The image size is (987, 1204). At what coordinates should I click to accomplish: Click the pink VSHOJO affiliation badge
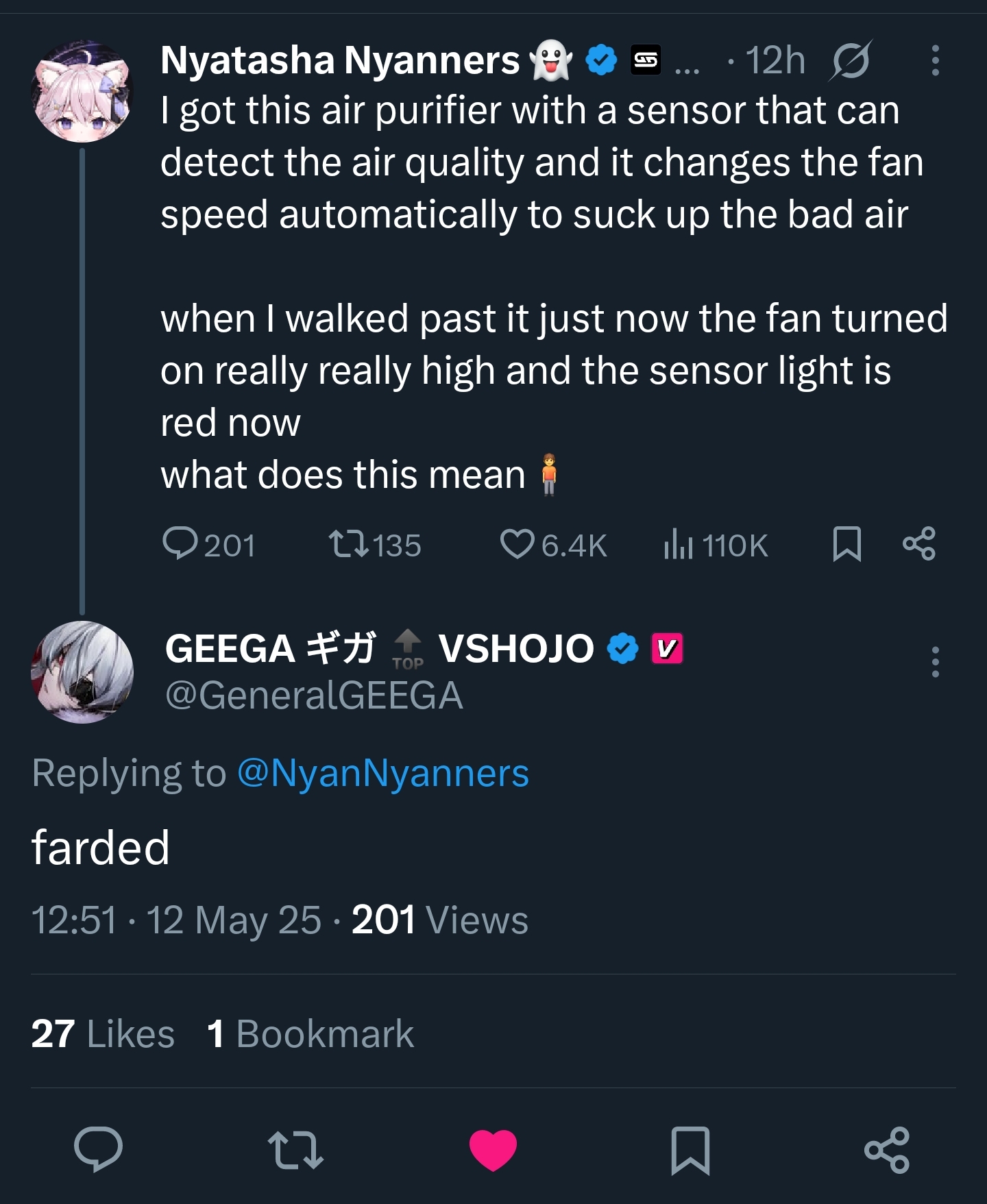(666, 648)
